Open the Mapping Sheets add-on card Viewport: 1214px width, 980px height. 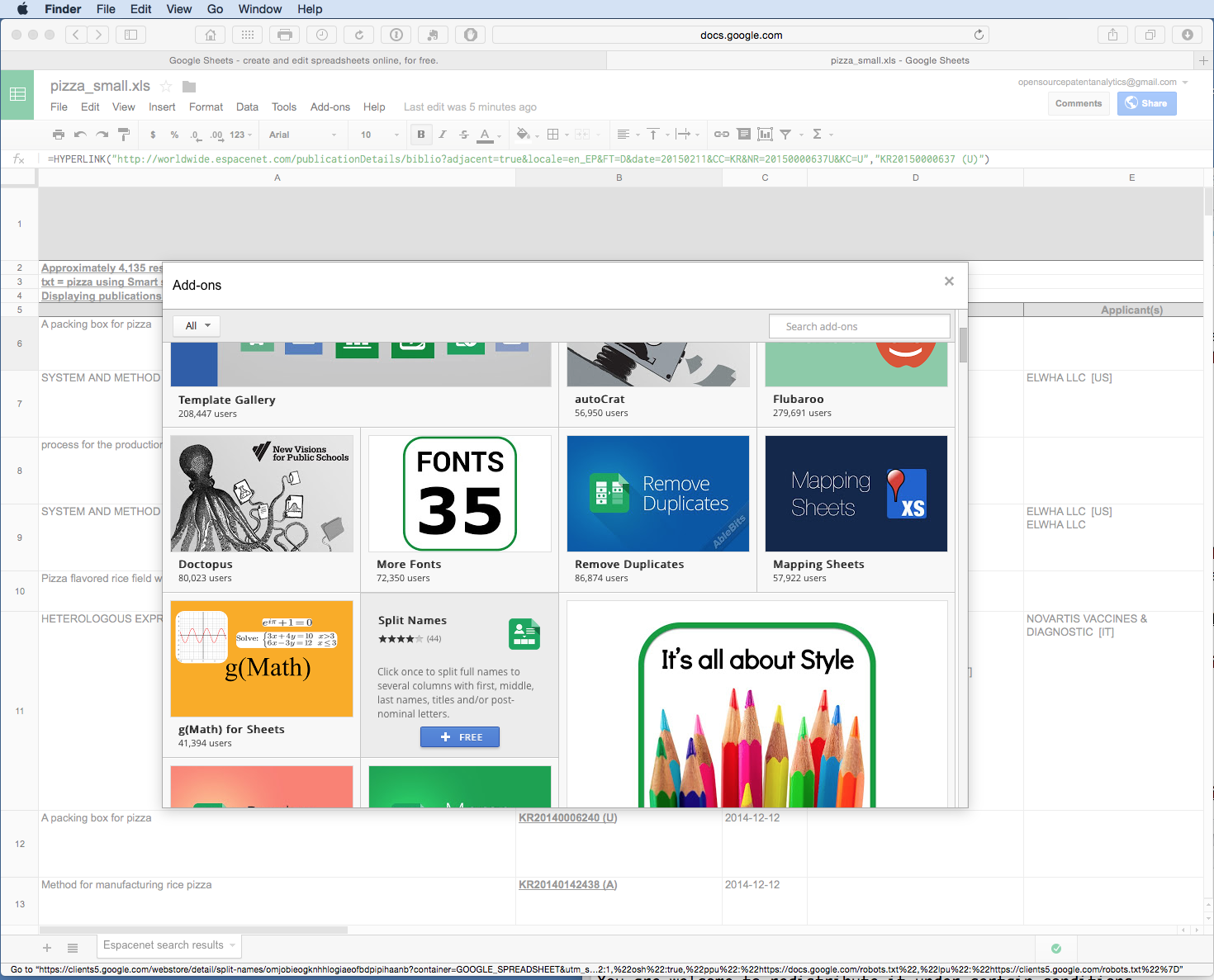point(856,510)
